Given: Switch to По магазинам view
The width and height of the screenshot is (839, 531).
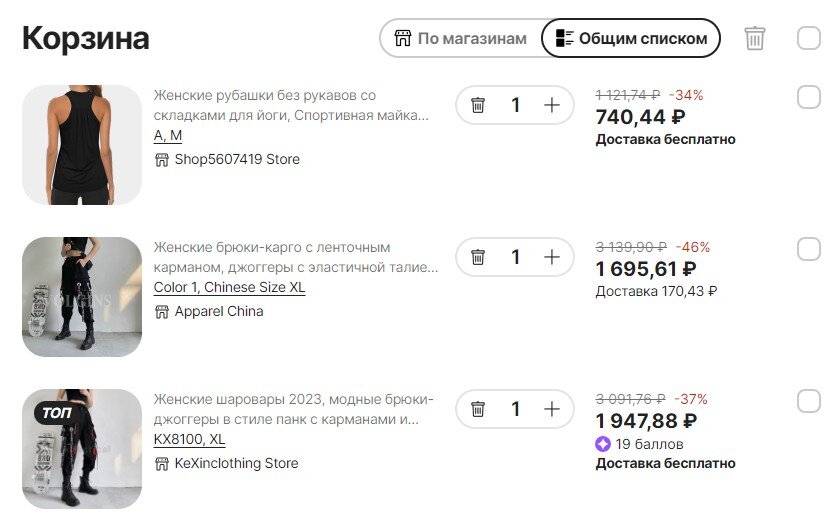Looking at the screenshot, I should coord(461,39).
